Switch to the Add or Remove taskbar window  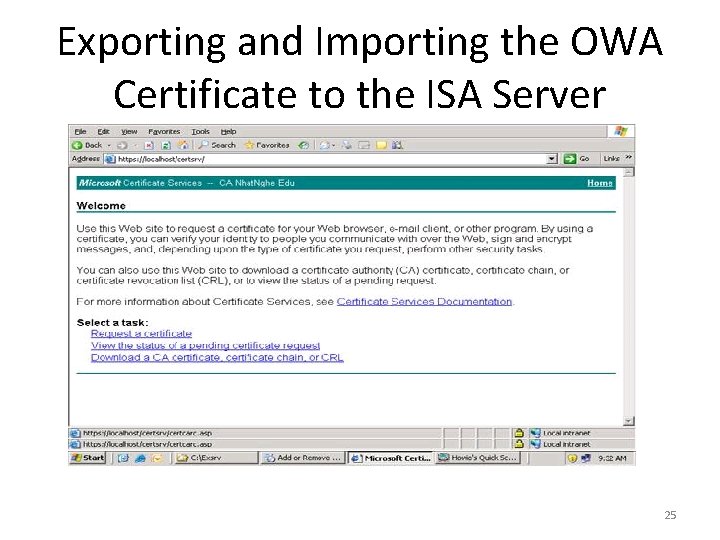click(303, 458)
